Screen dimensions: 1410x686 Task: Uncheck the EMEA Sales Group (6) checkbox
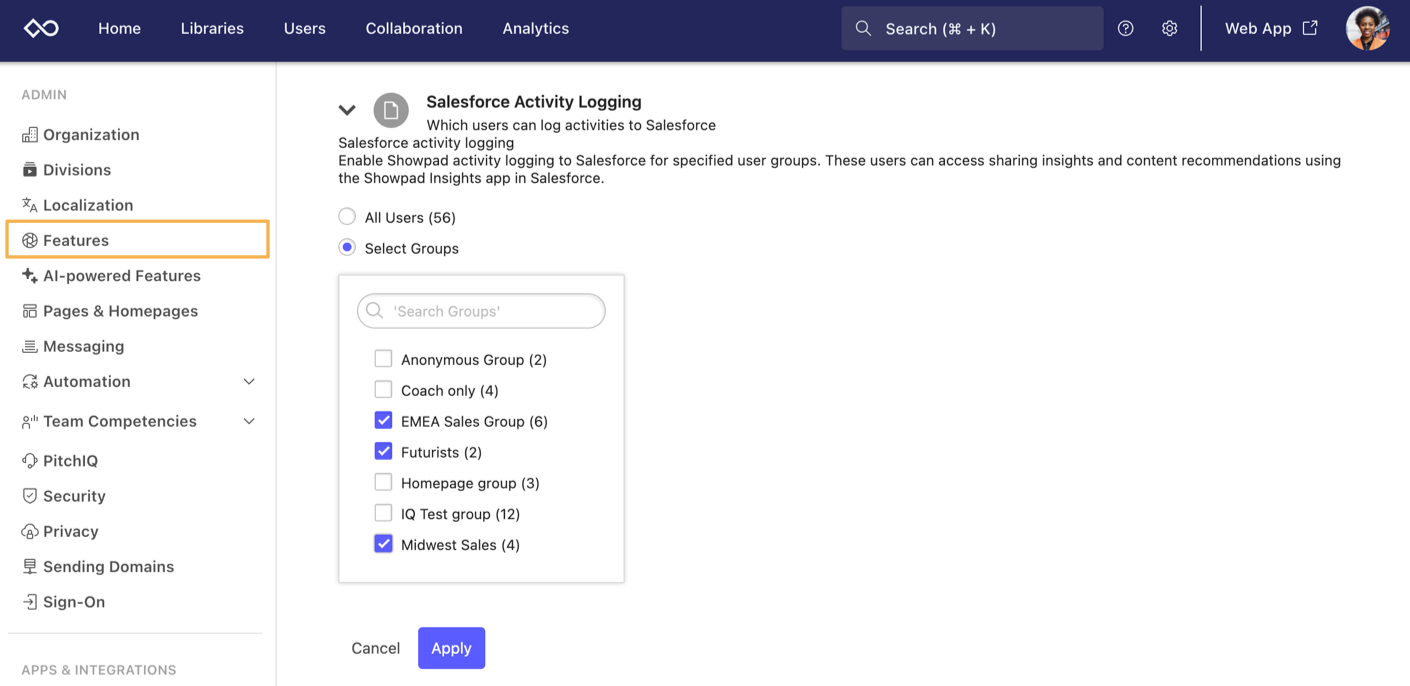tap(383, 420)
